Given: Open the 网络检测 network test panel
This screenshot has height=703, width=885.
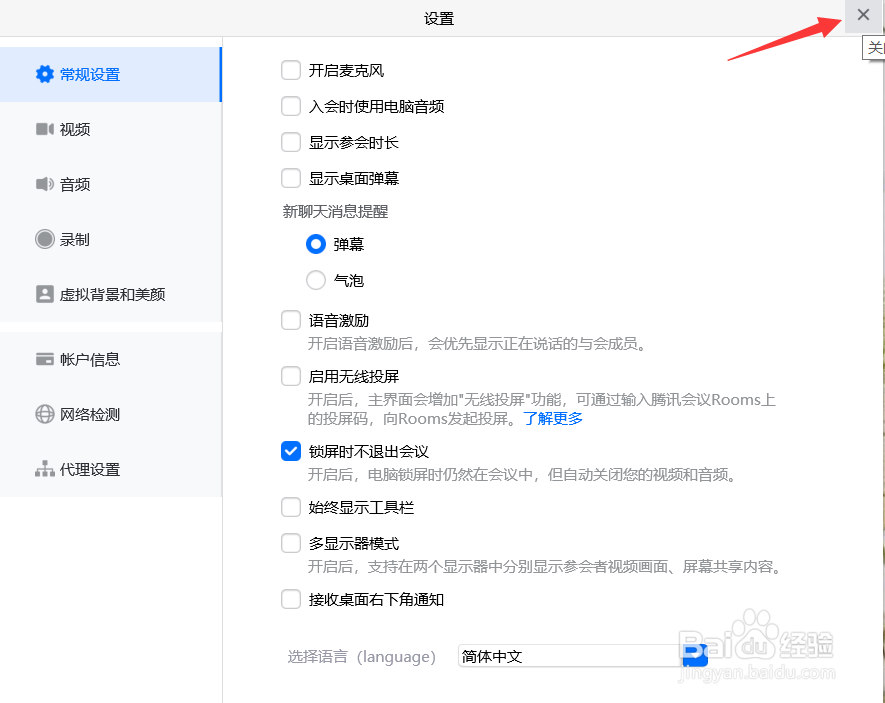Looking at the screenshot, I should pos(81,414).
